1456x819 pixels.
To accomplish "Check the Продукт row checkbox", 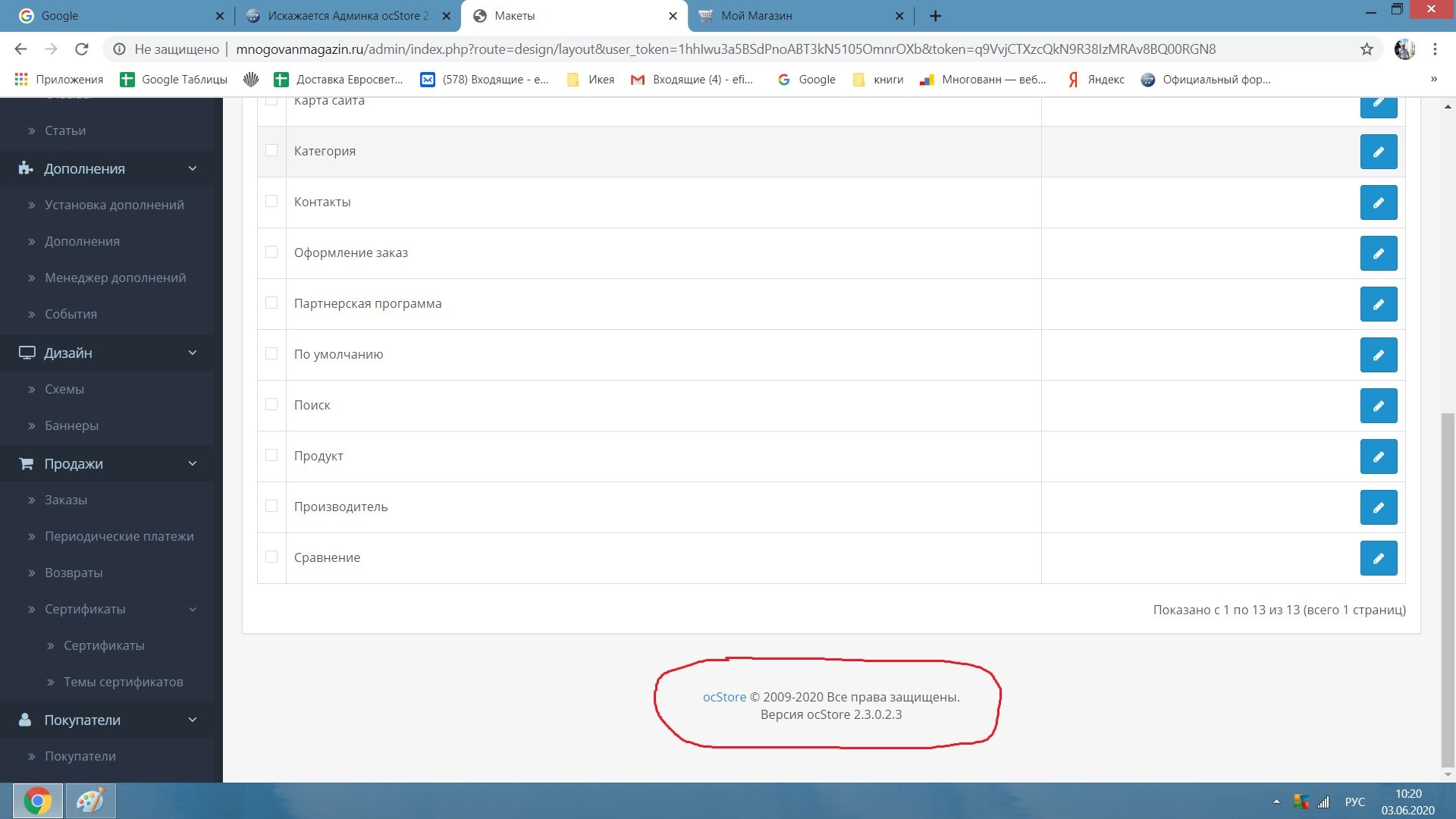I will pos(271,455).
